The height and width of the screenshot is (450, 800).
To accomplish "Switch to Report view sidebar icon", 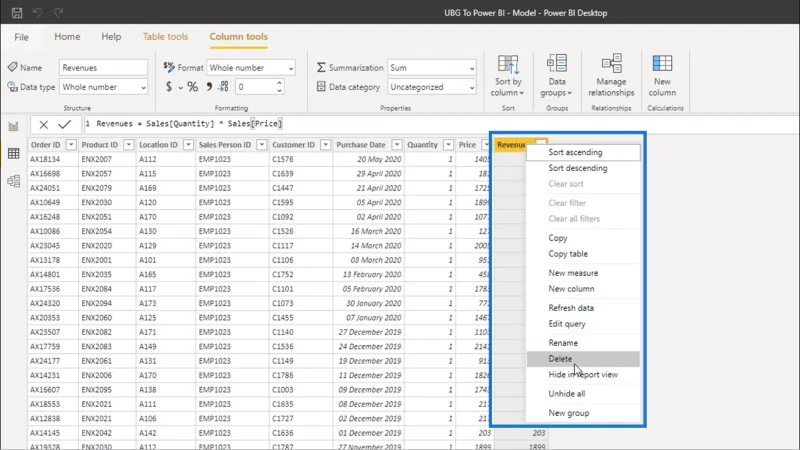I will 13,126.
